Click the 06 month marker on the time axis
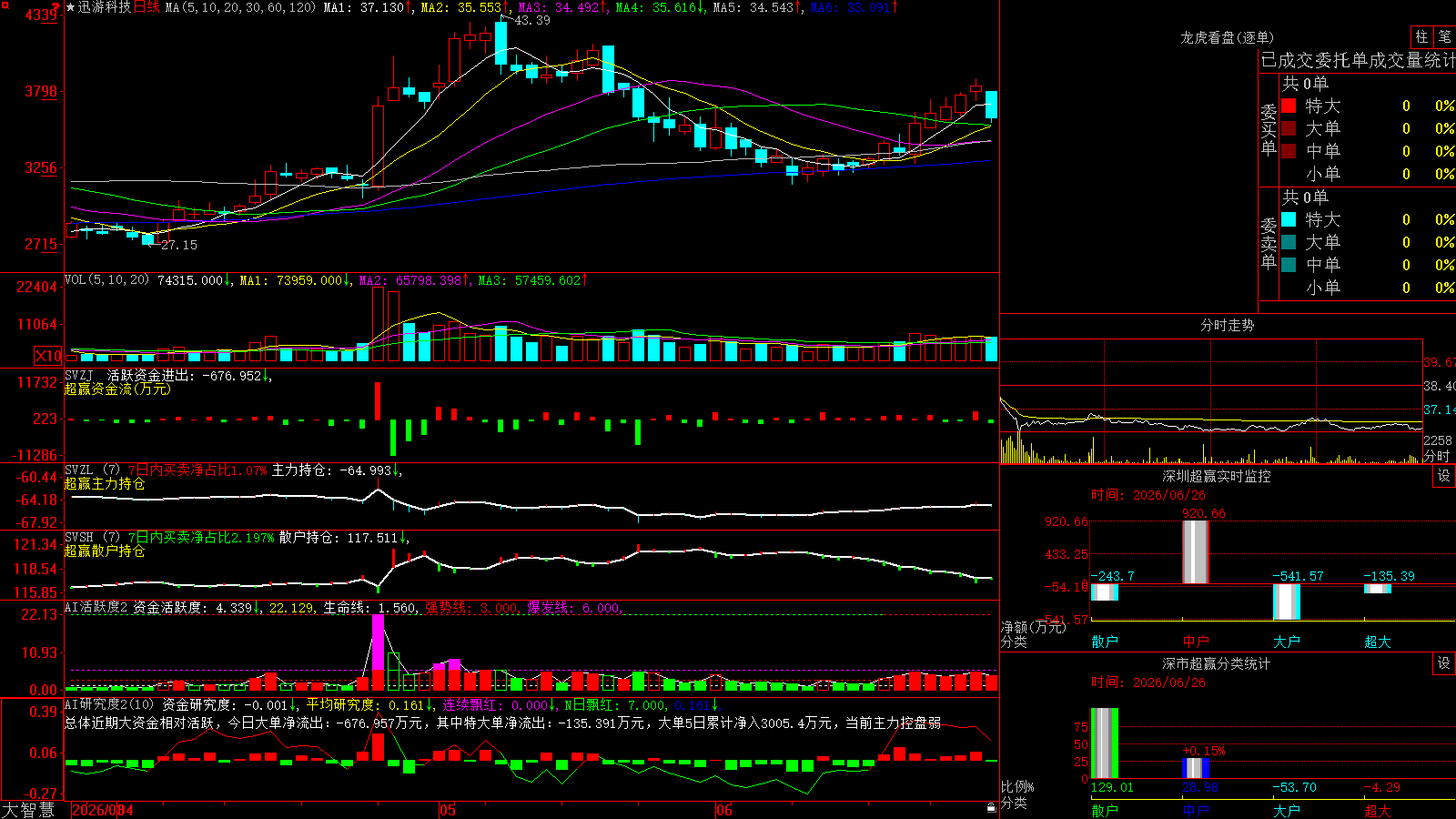 [x=723, y=810]
